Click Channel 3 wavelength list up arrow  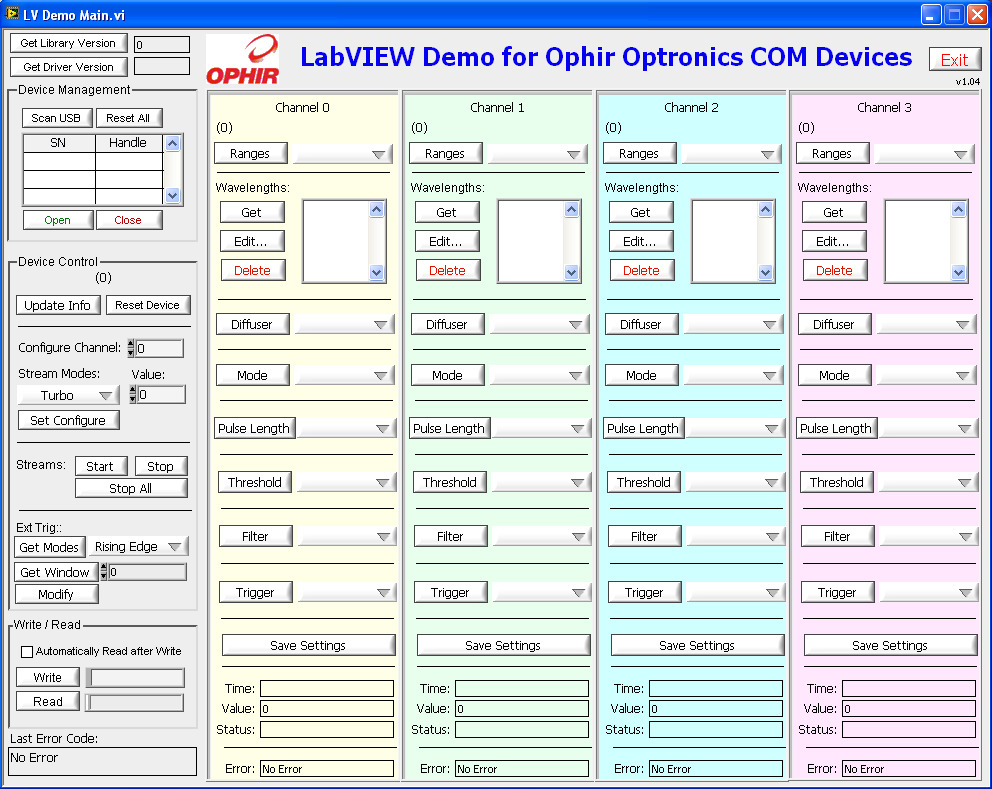click(x=959, y=209)
